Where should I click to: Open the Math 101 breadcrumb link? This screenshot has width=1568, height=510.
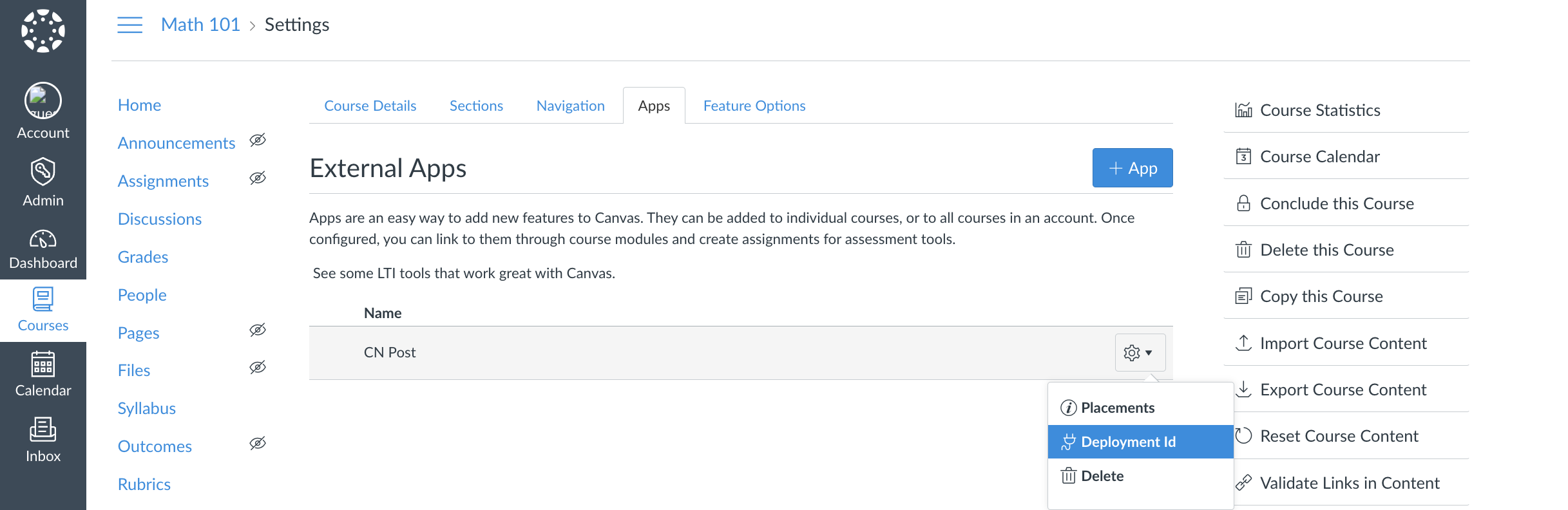200,24
